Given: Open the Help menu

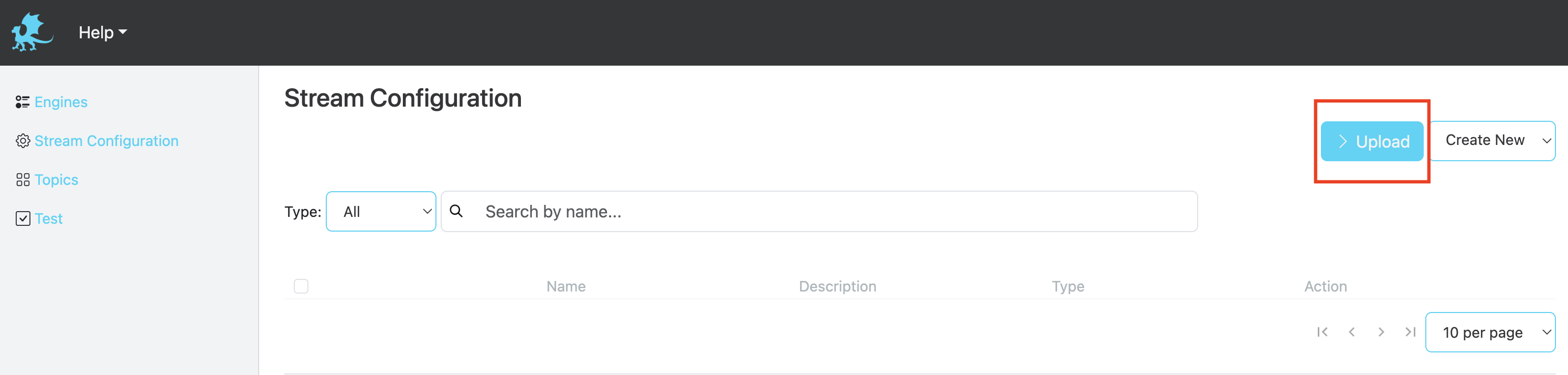Looking at the screenshot, I should coord(102,33).
